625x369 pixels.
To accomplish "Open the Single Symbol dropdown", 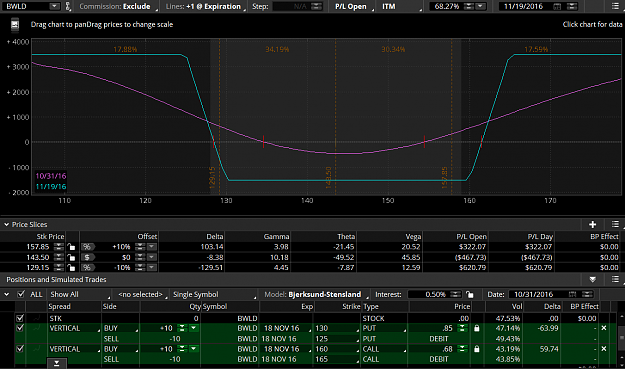I will click(x=214, y=294).
